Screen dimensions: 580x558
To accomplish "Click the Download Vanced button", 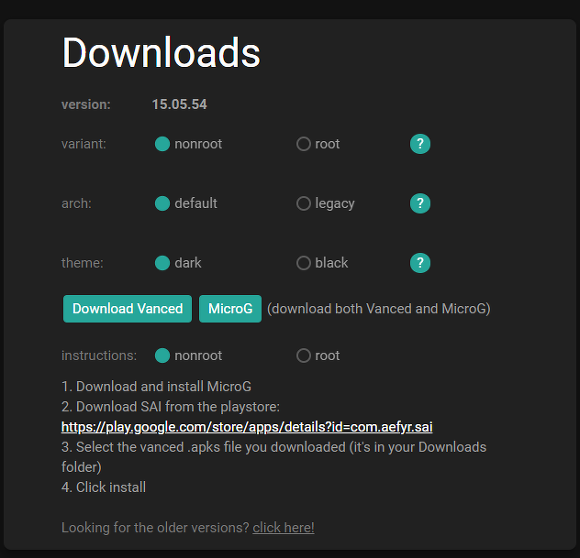I will pos(127,309).
